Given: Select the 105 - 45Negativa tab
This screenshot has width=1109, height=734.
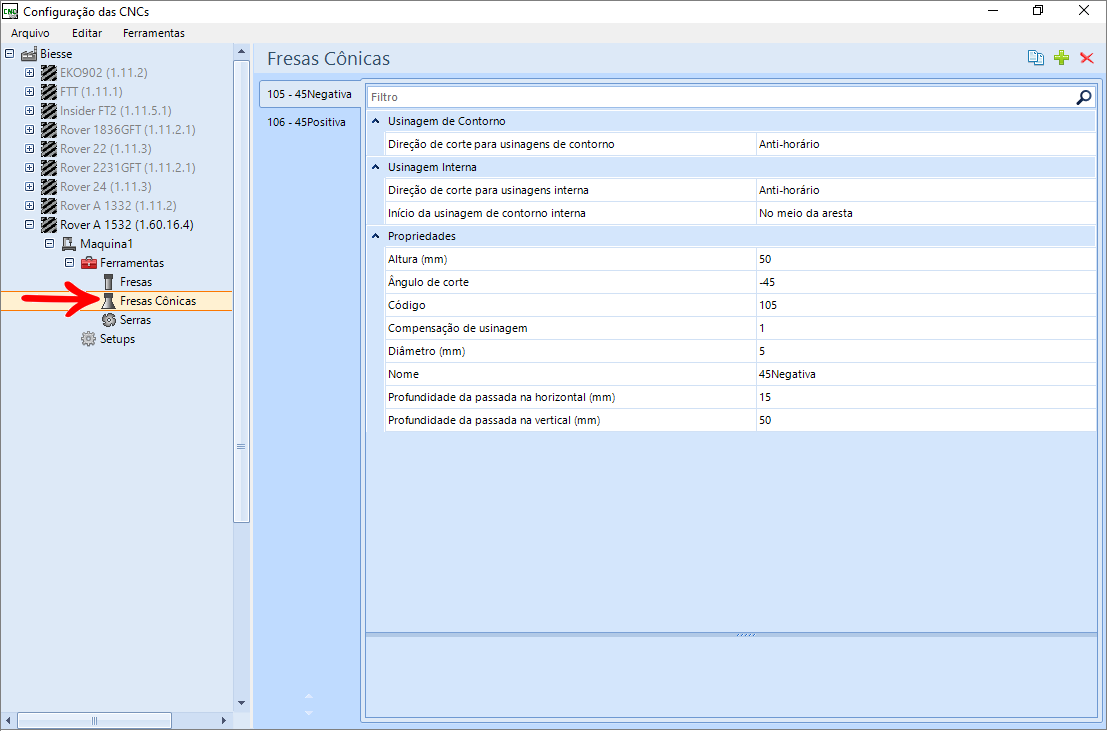Looking at the screenshot, I should pos(310,94).
